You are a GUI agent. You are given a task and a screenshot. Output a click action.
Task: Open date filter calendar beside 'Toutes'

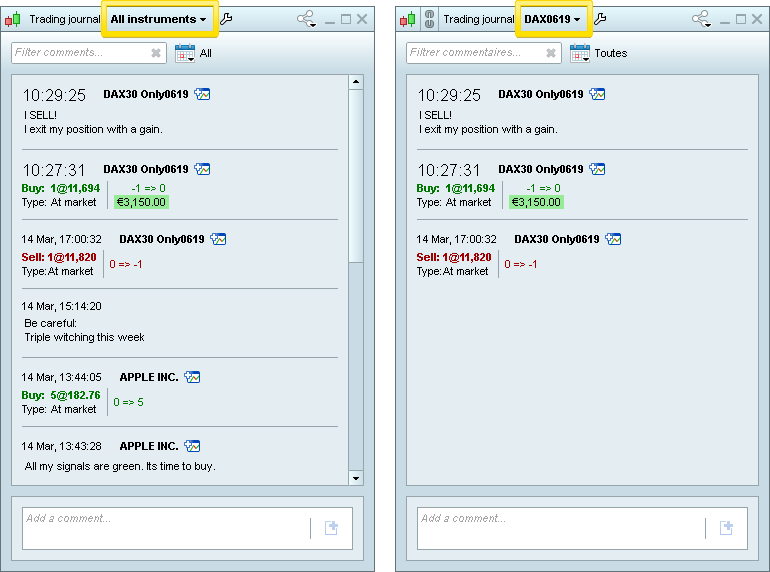(579, 53)
